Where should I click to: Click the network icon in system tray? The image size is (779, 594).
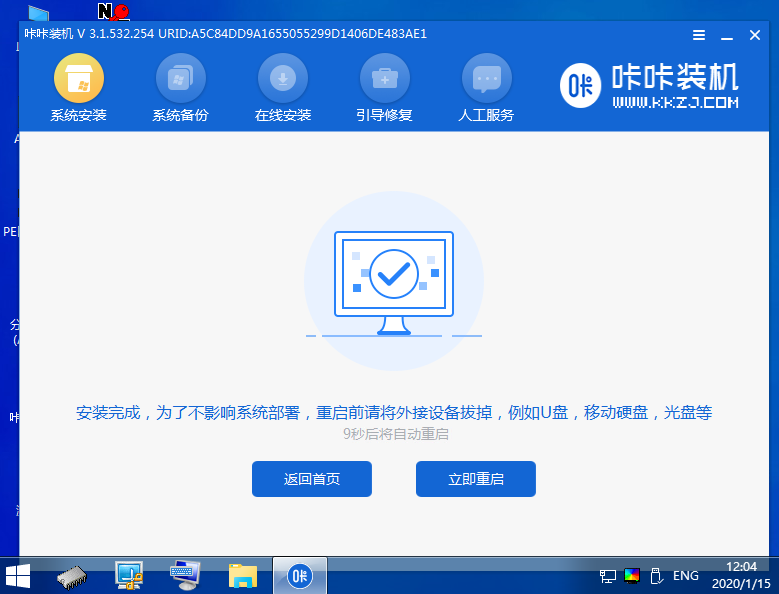[608, 576]
